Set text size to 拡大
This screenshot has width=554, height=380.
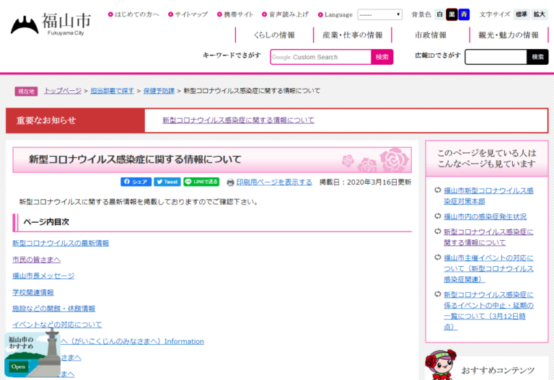[x=539, y=14]
